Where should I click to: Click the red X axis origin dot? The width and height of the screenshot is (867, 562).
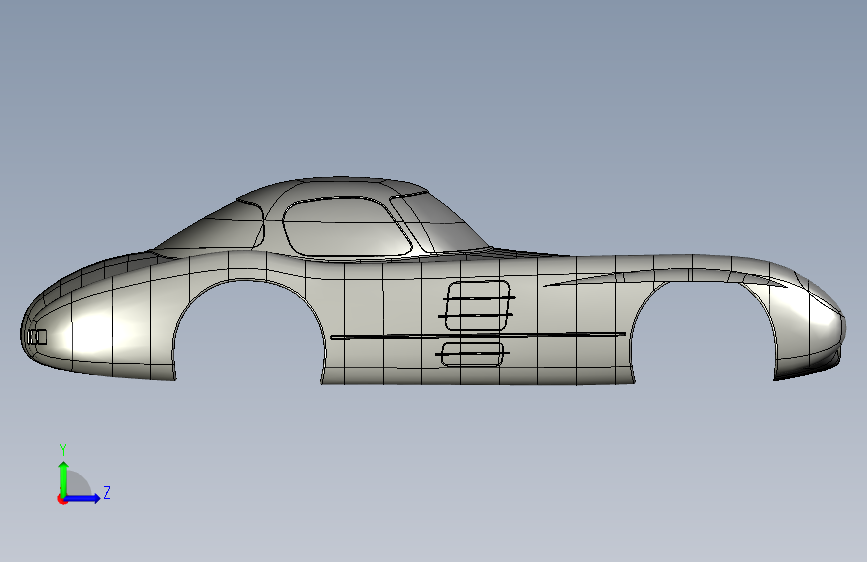coord(62,499)
